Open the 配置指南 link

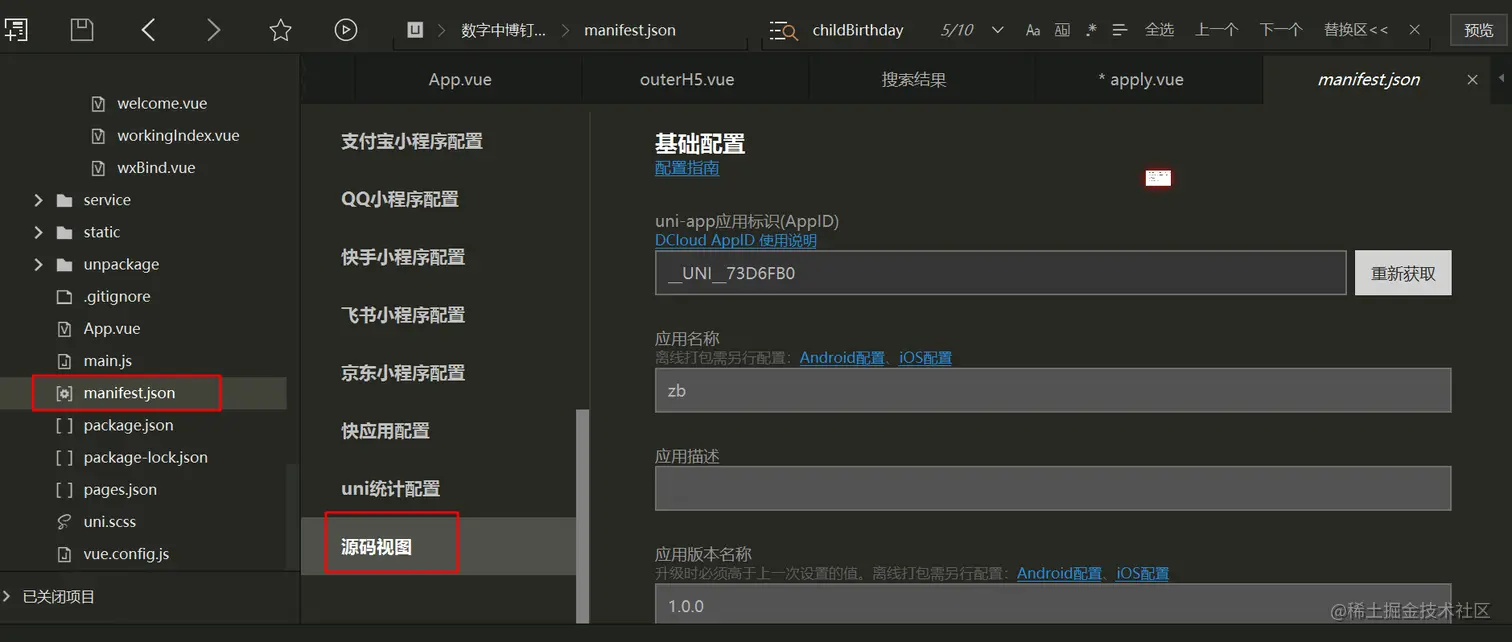[x=687, y=168]
